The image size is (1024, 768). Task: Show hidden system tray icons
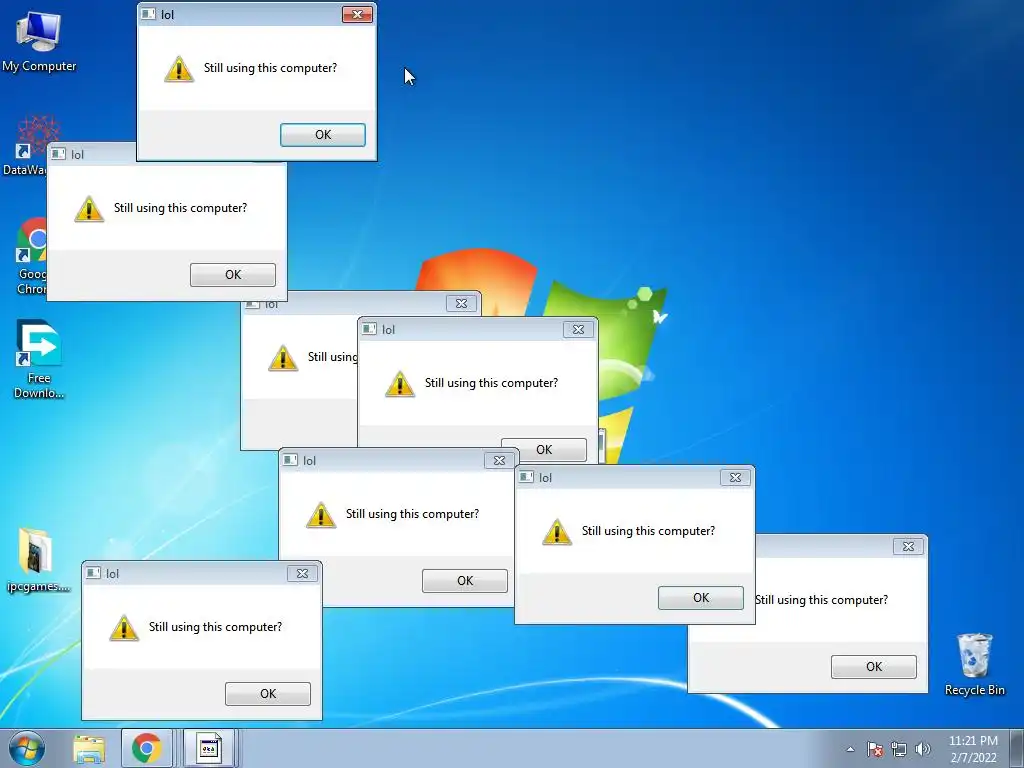[x=850, y=749]
